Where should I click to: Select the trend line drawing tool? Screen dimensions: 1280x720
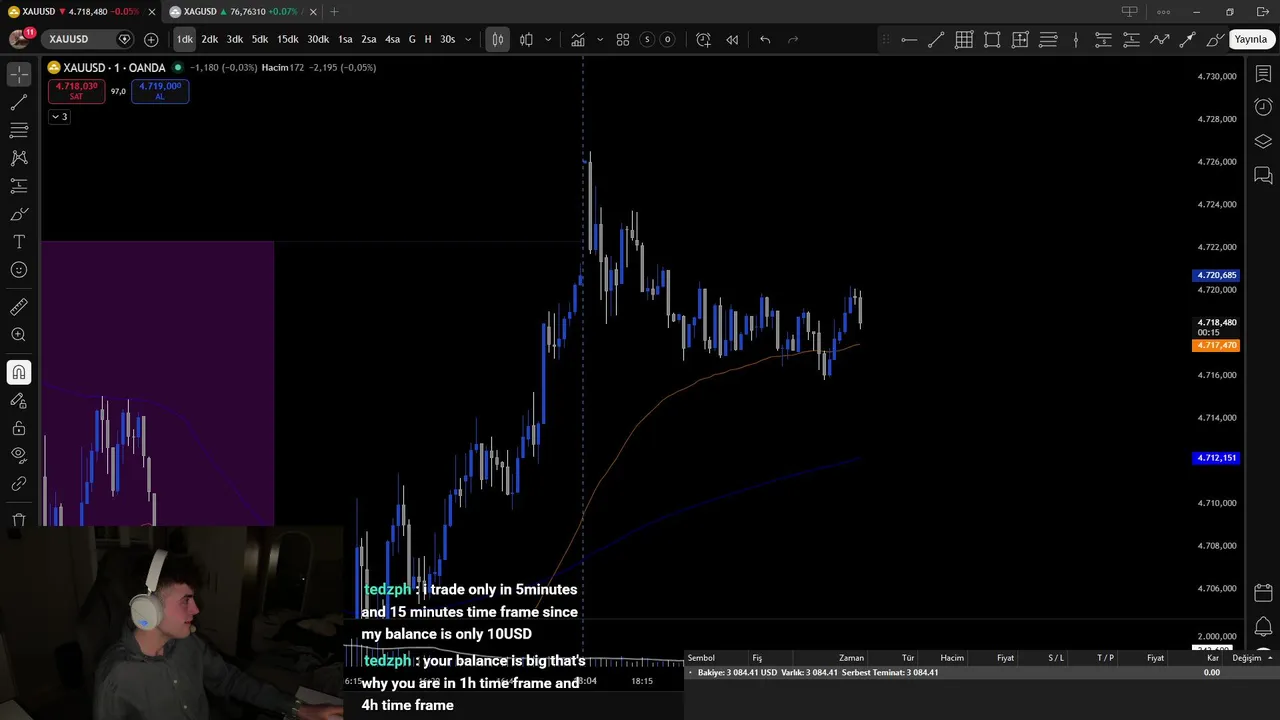[19, 102]
